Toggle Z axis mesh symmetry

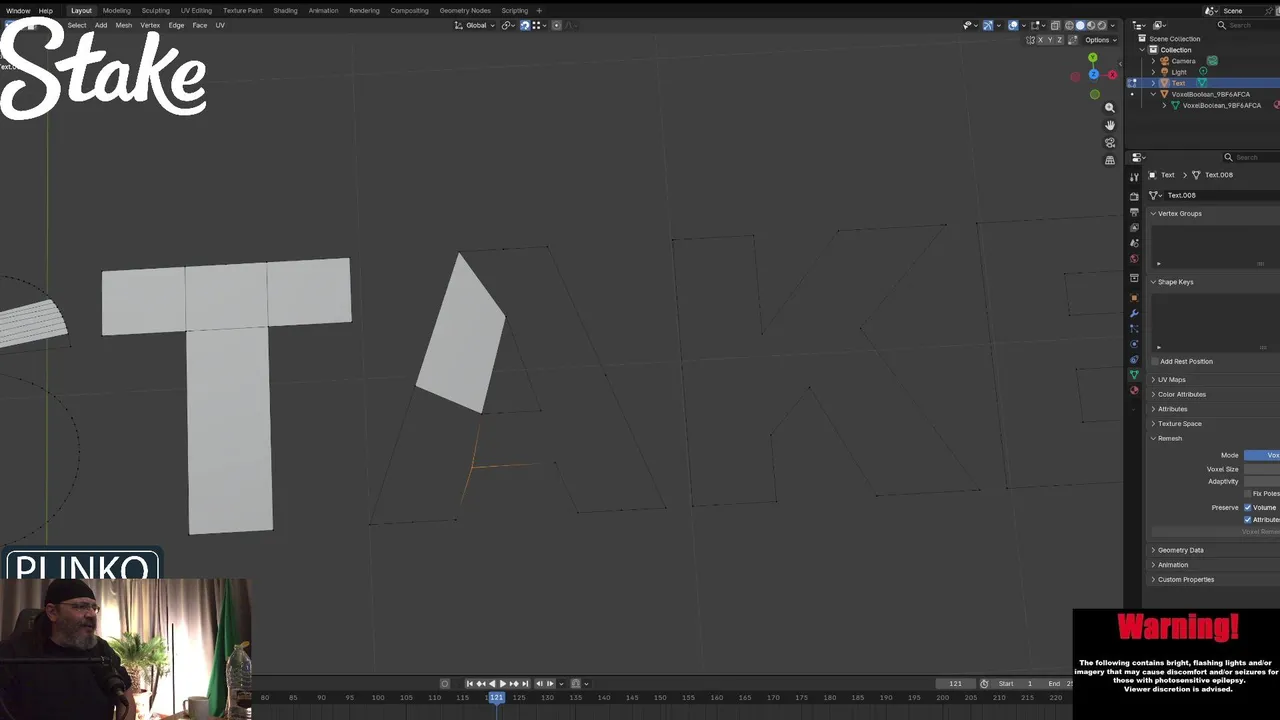[x=1060, y=40]
